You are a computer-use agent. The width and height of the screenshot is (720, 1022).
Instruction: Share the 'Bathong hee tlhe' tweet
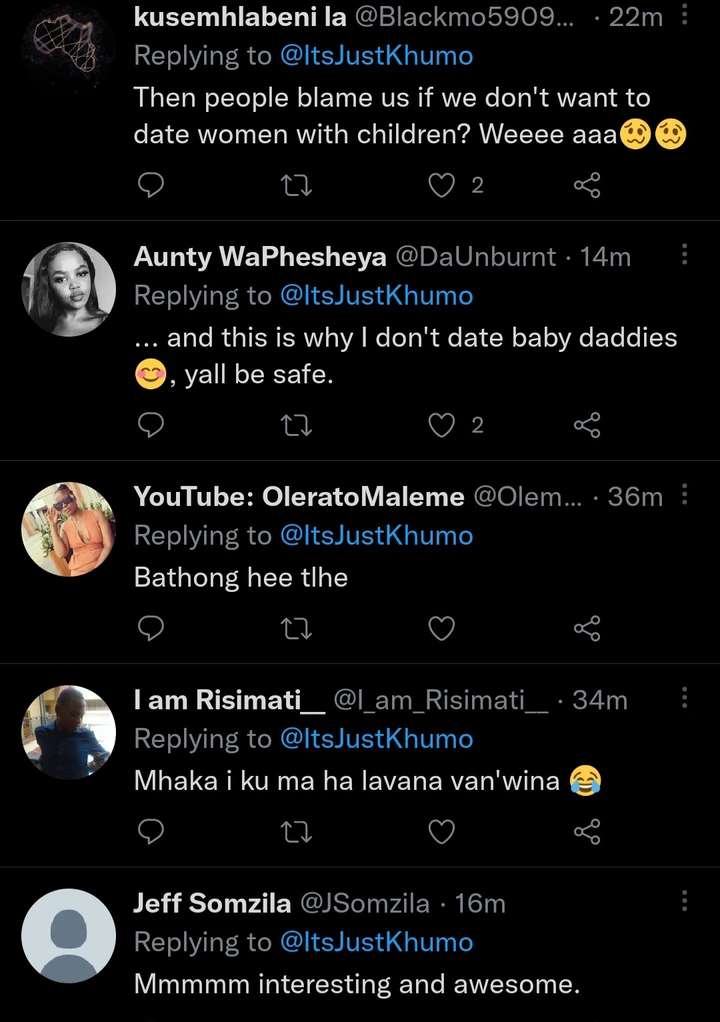tap(587, 628)
